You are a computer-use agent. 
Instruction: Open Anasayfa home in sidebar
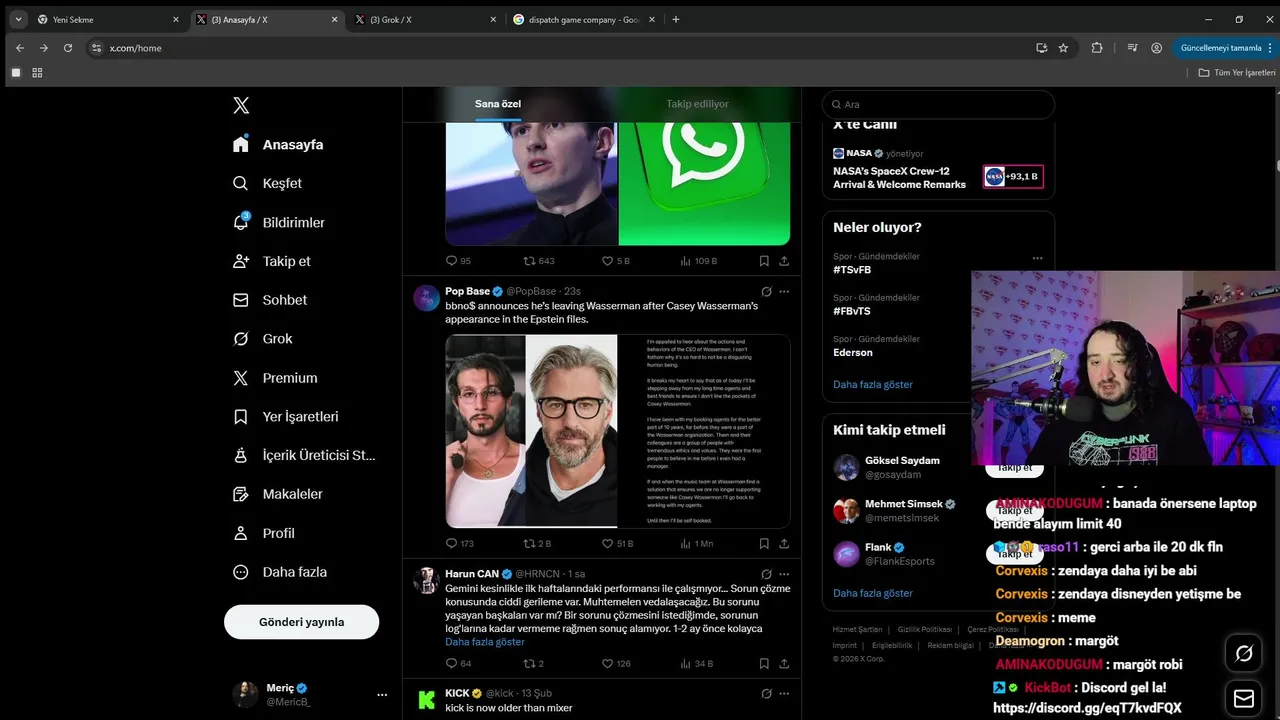click(279, 144)
